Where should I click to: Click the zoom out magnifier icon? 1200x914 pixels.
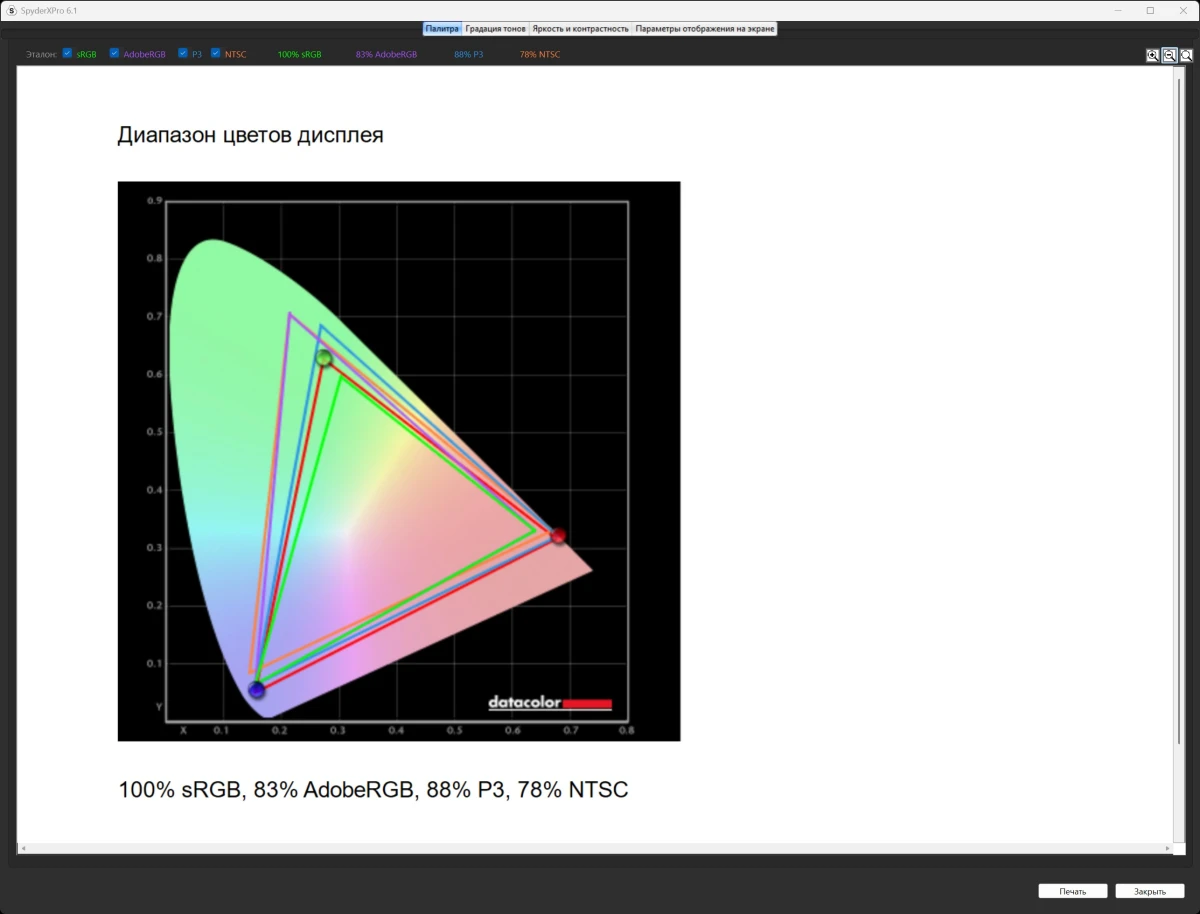(x=1169, y=56)
